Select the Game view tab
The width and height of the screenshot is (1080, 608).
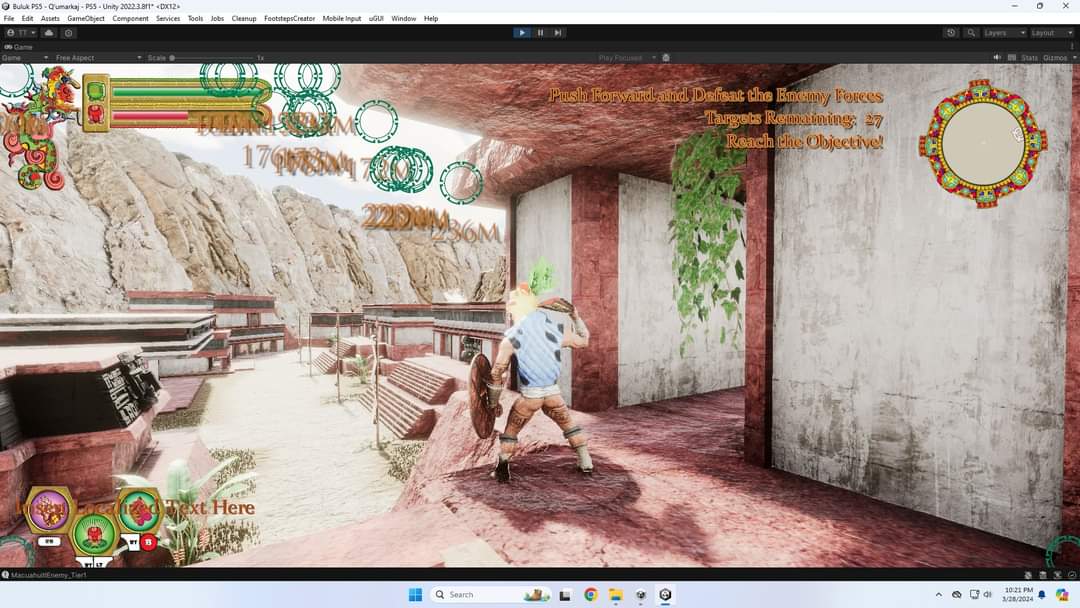(x=19, y=47)
